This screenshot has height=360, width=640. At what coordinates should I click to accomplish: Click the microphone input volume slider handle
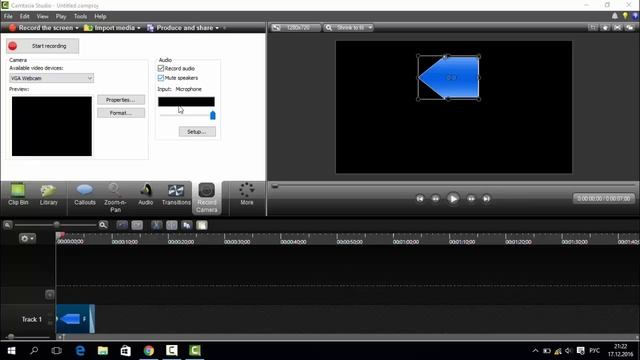tap(213, 116)
